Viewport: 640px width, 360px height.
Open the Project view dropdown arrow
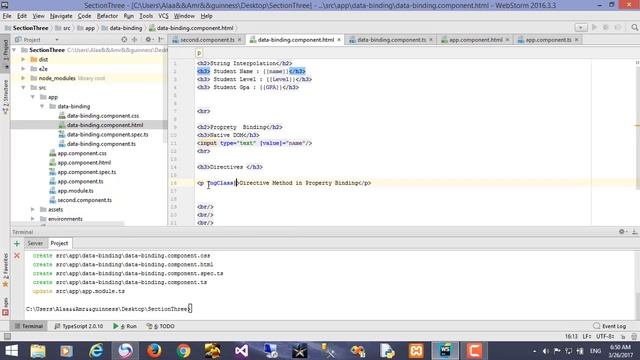[x=57, y=40]
